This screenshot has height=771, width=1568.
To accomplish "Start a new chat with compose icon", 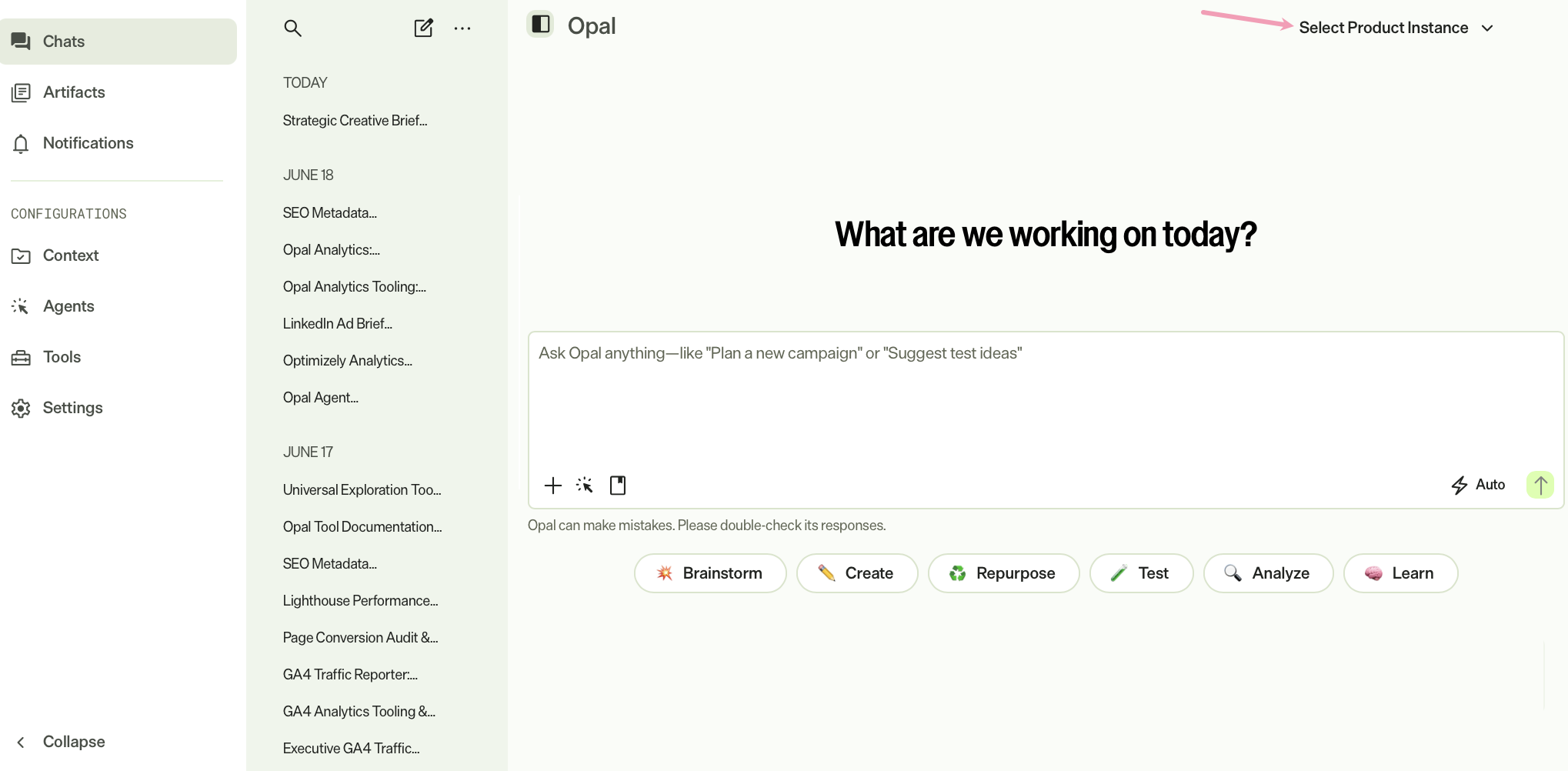I will click(x=424, y=28).
